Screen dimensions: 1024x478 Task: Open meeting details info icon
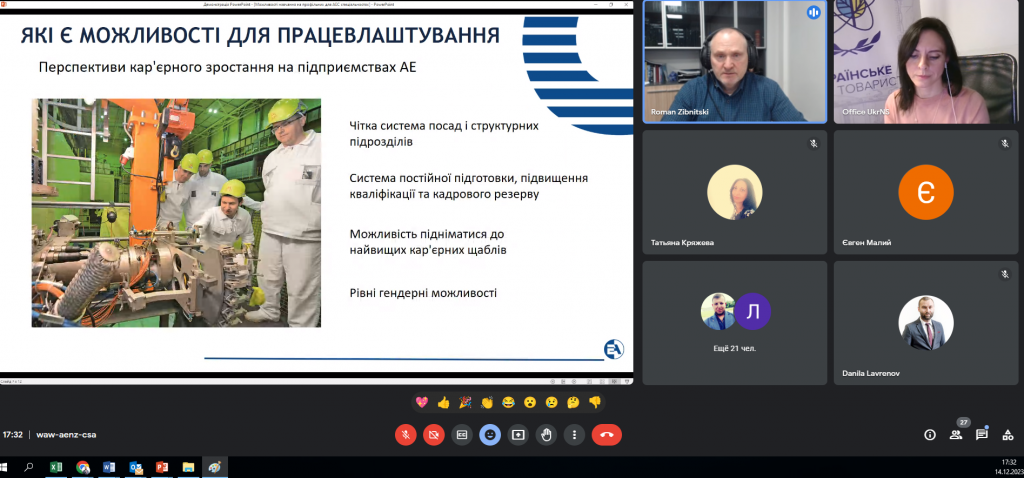(930, 435)
